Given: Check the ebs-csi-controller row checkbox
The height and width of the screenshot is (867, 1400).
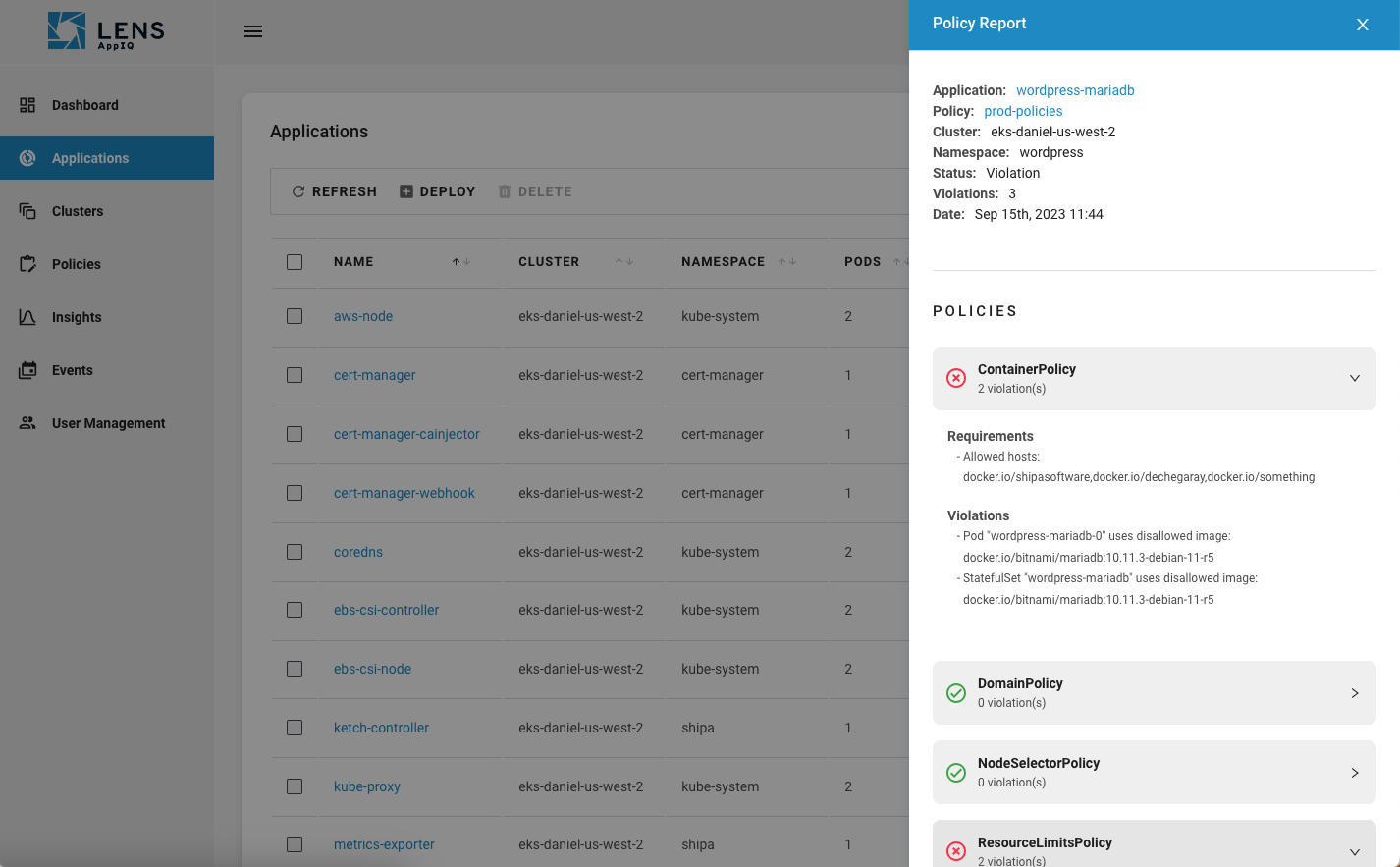Looking at the screenshot, I should pyautogui.click(x=295, y=610).
